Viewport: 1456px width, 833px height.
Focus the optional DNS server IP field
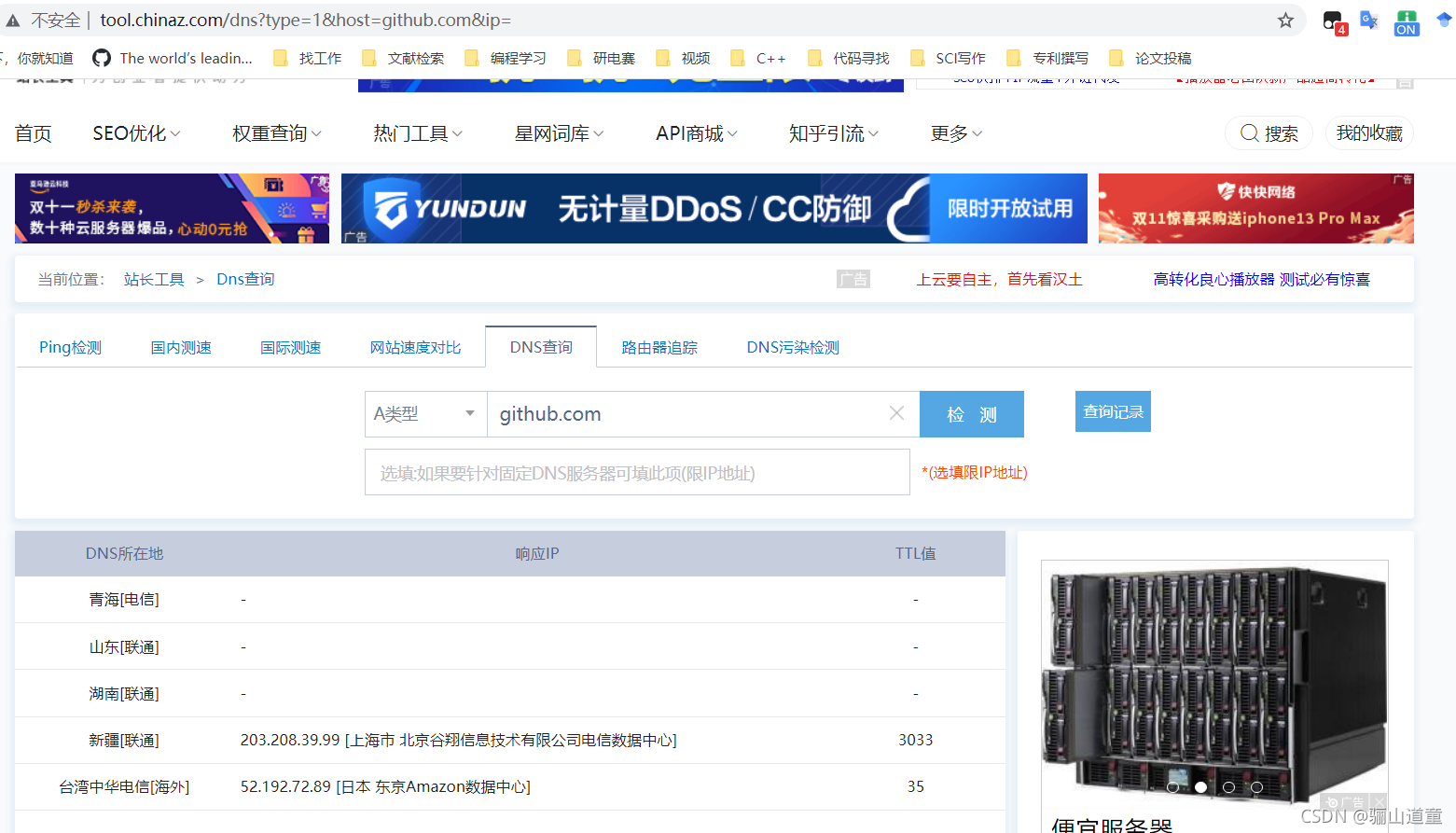pyautogui.click(x=637, y=472)
